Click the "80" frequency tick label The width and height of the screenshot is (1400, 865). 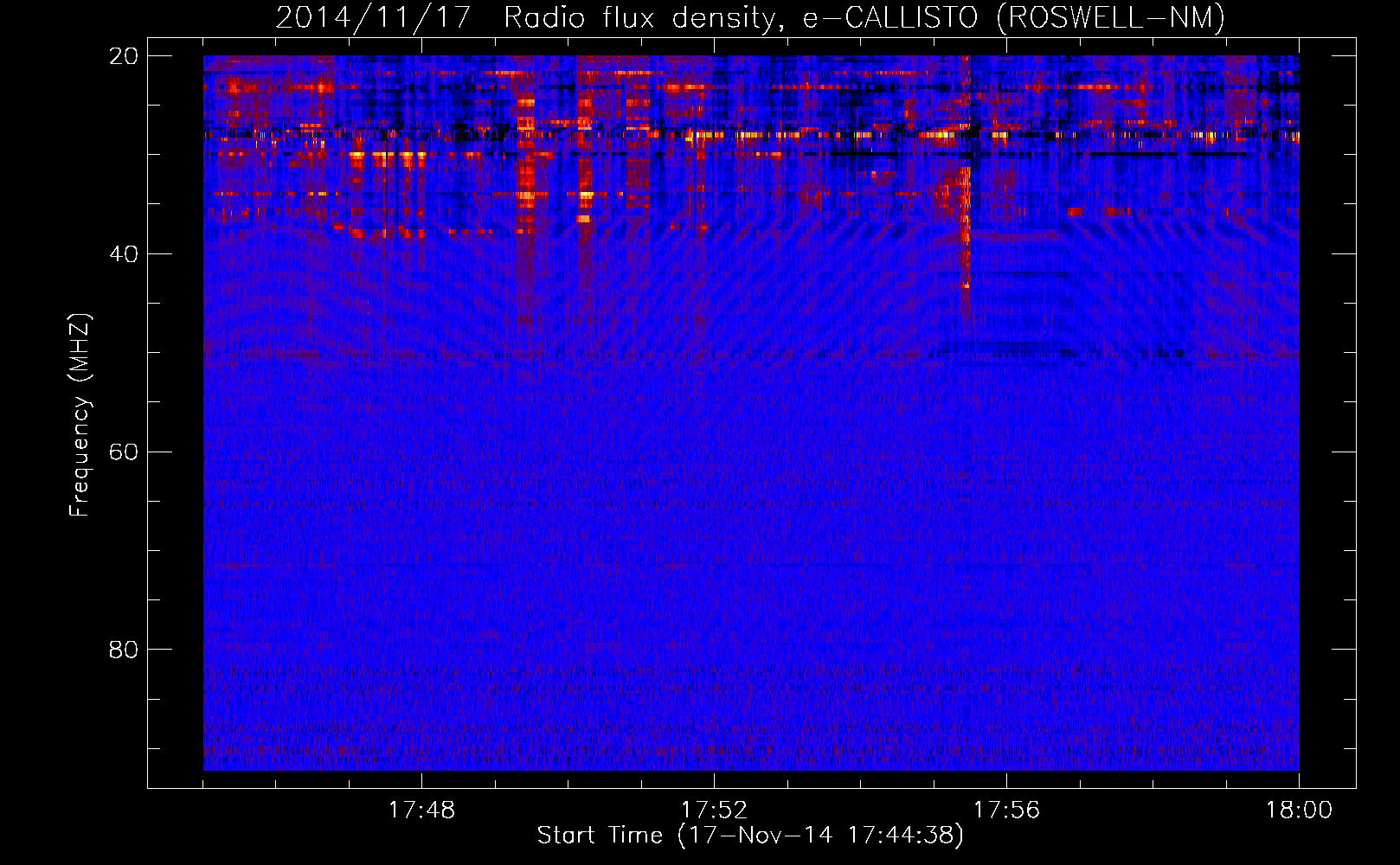[x=123, y=650]
